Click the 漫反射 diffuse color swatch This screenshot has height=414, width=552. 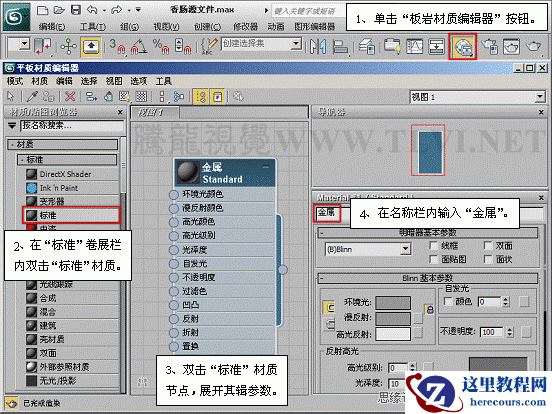[393, 318]
